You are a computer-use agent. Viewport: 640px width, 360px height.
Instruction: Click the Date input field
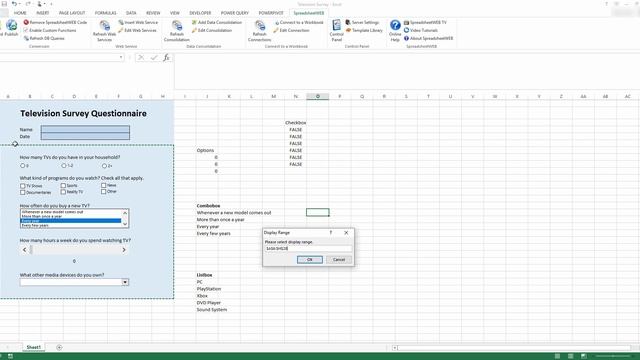tap(85, 136)
